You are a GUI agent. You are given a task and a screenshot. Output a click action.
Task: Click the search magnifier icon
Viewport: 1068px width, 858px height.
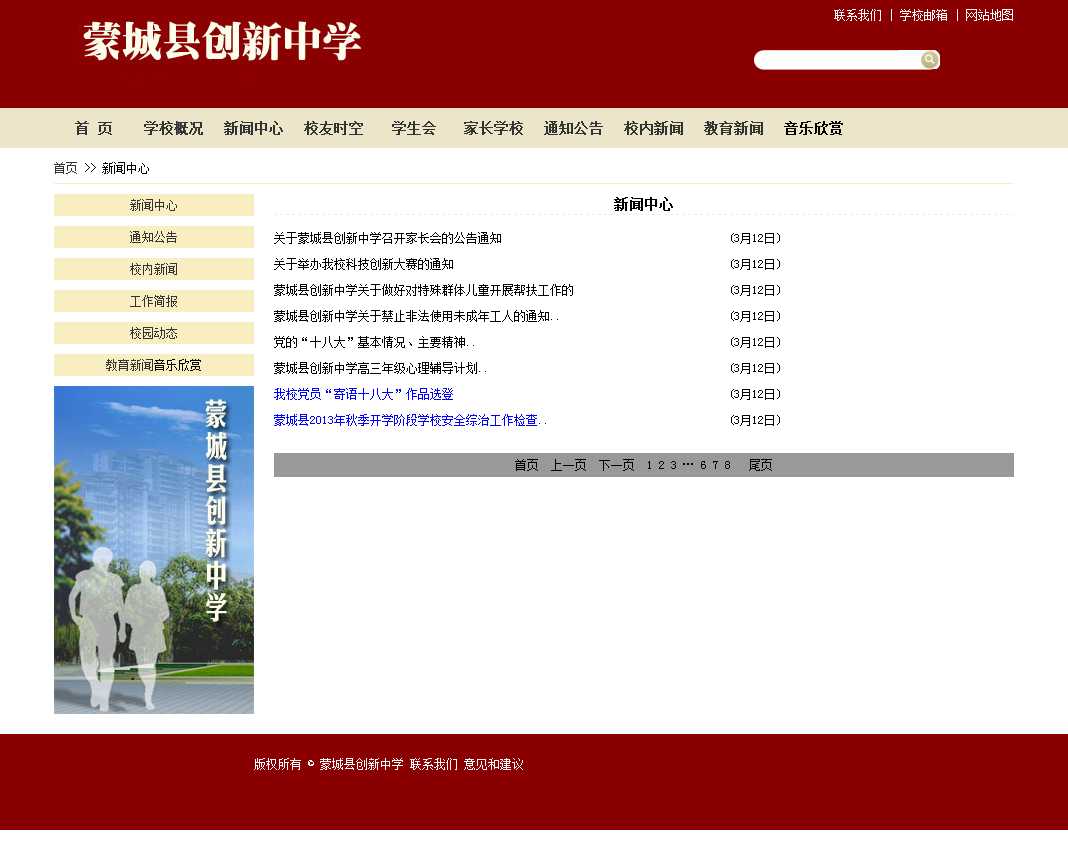[x=929, y=60]
